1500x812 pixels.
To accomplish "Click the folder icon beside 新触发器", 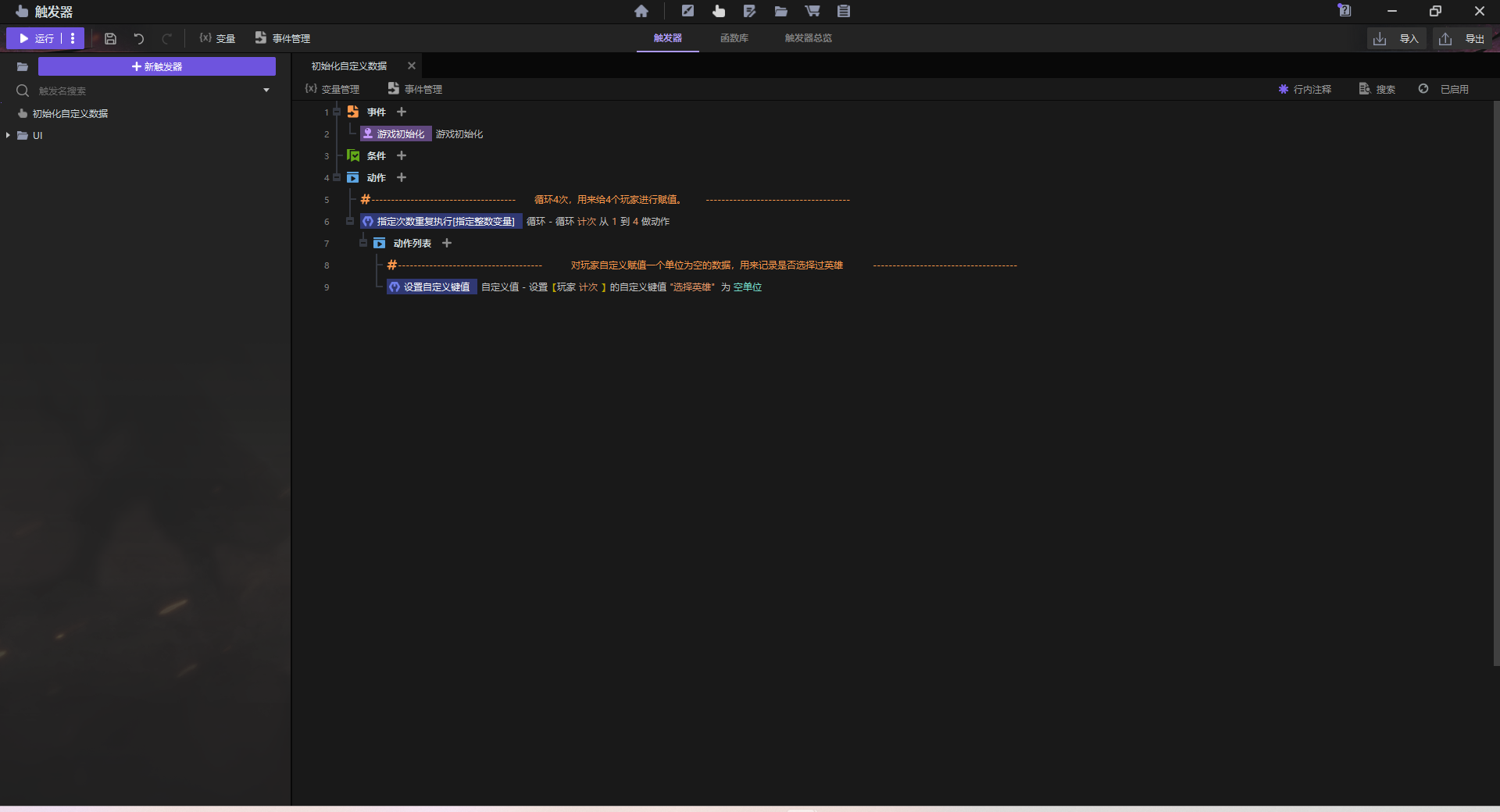I will [23, 66].
